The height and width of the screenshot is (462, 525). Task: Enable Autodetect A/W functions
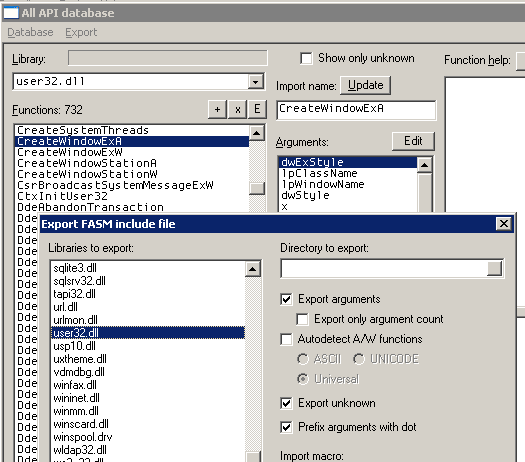coord(286,339)
